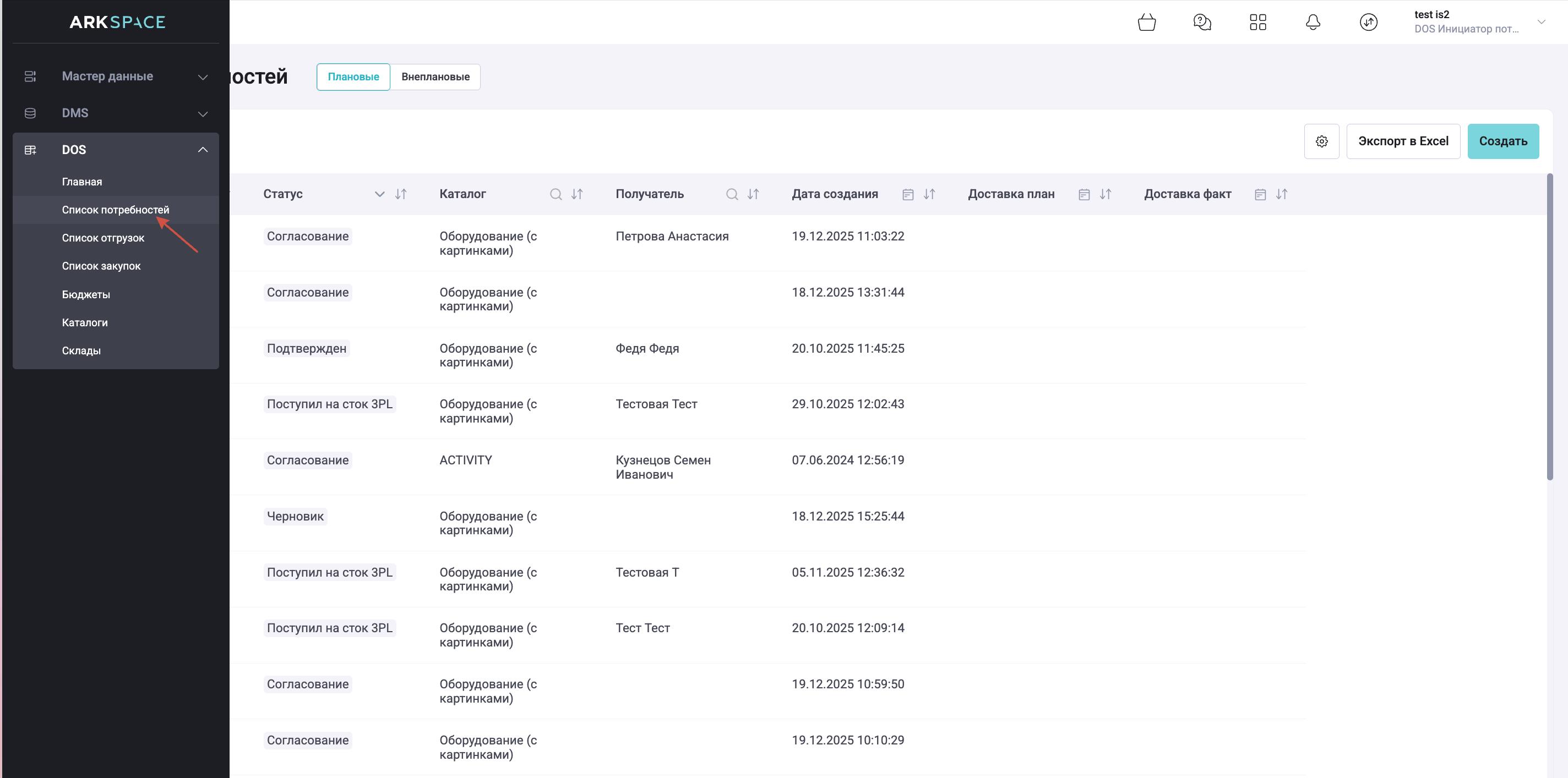Open the notifications bell

tap(1313, 23)
